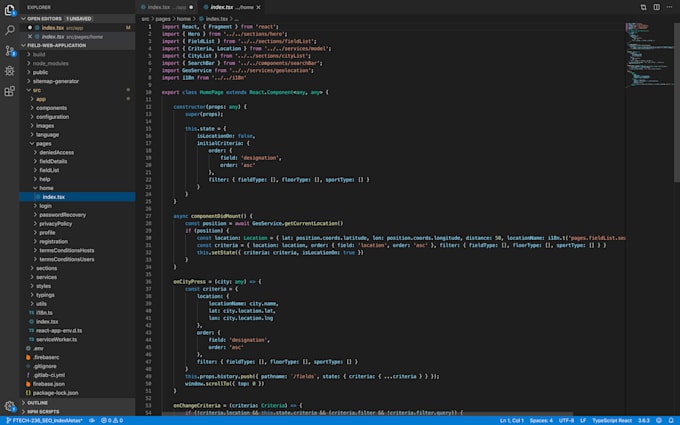Change end of line sequence LF
This screenshot has height=425, width=680.
[x=583, y=421]
